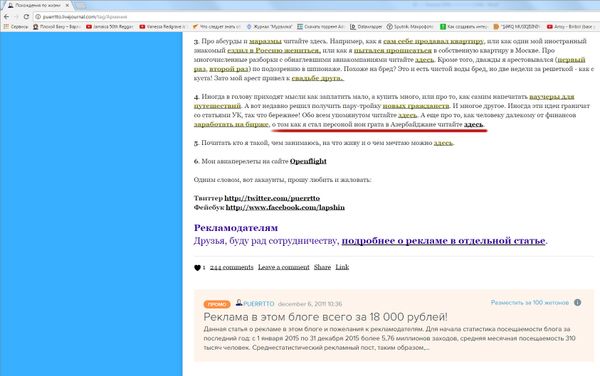Open the Плохой Баку bookmark

[x=57, y=27]
